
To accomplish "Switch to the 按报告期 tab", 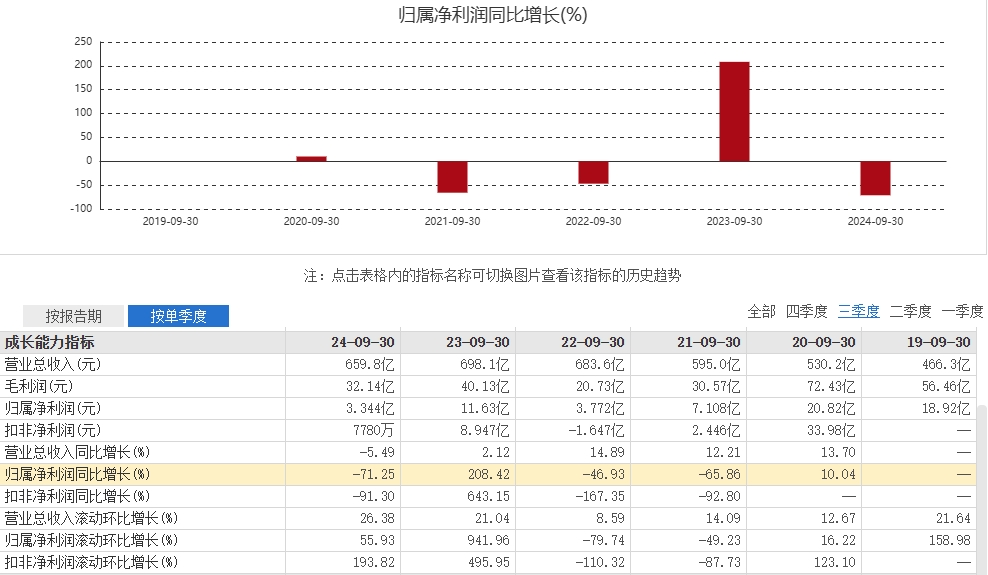I will 74,316.
